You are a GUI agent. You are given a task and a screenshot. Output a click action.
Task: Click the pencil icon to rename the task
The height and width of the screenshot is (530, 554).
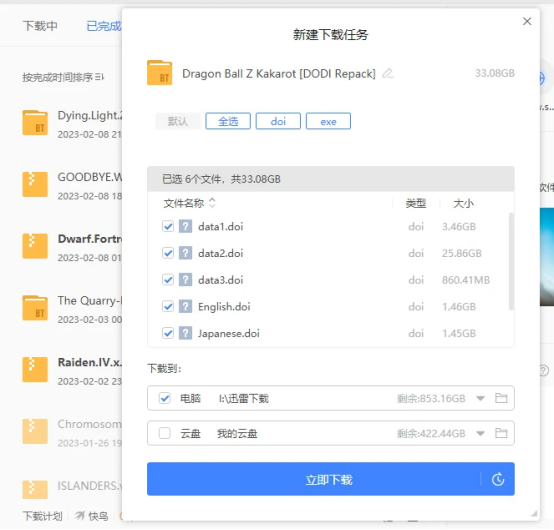tap(388, 73)
